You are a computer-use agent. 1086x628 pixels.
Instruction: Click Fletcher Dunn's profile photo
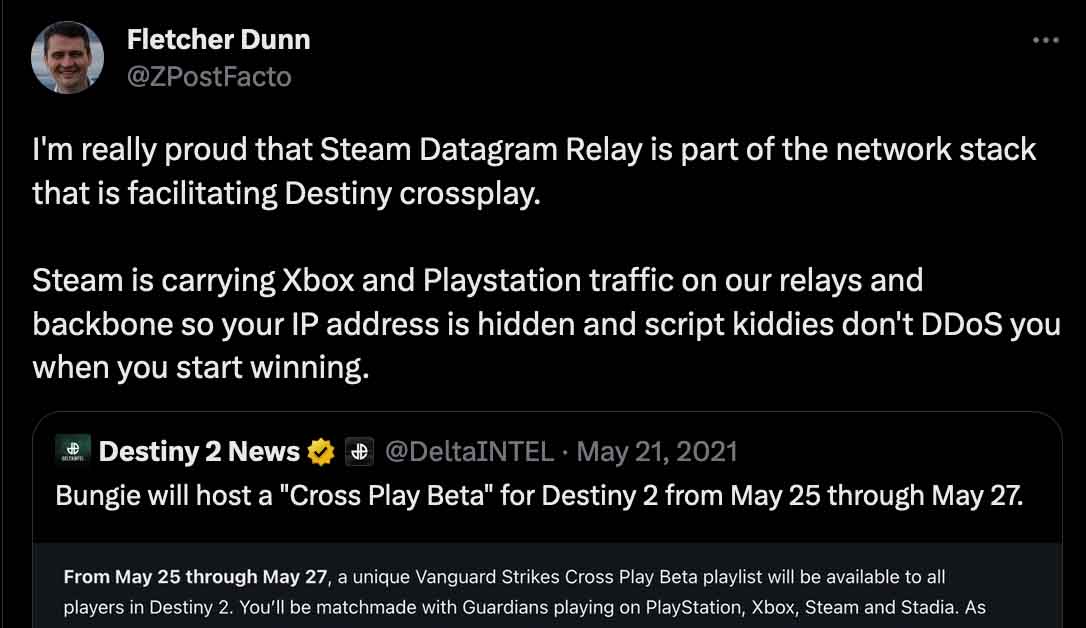coord(67,57)
